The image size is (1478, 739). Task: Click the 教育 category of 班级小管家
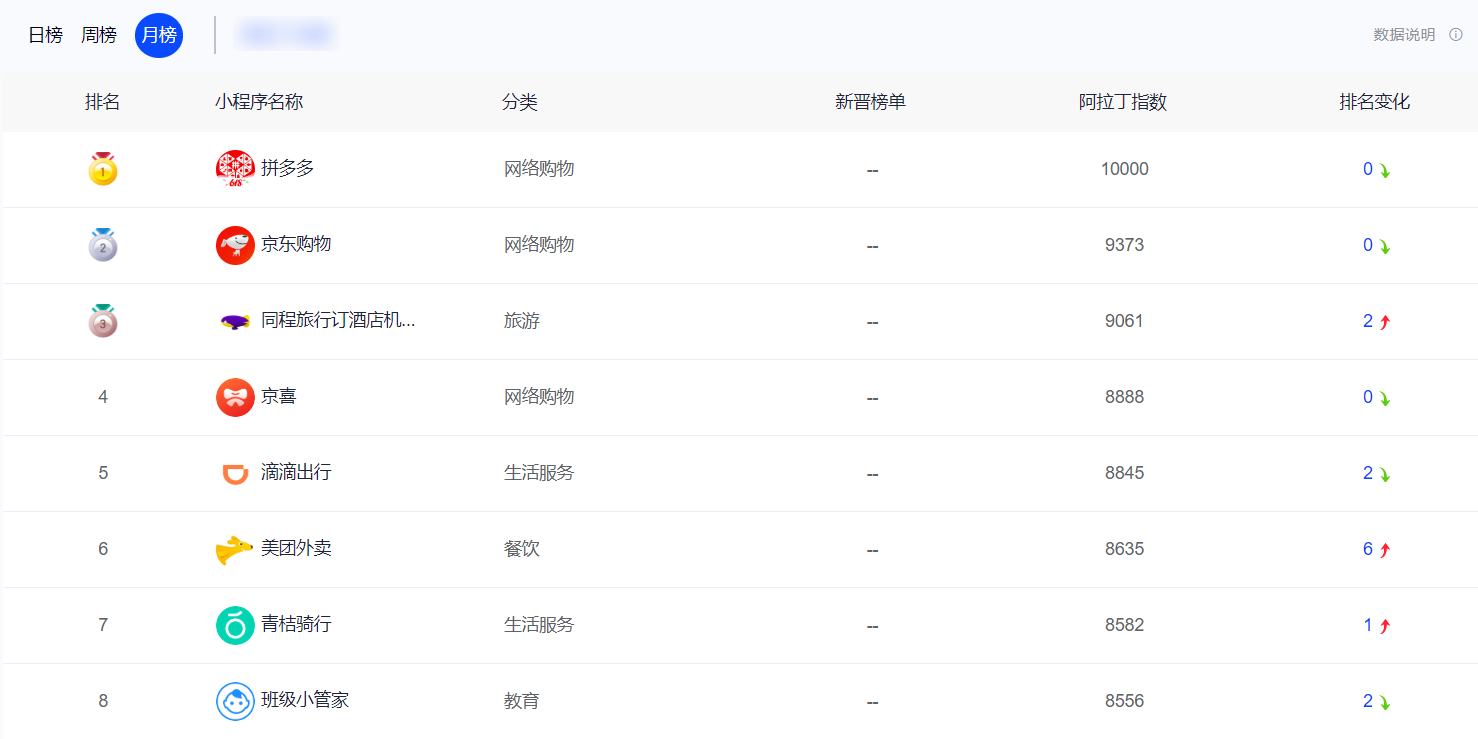[x=522, y=701]
